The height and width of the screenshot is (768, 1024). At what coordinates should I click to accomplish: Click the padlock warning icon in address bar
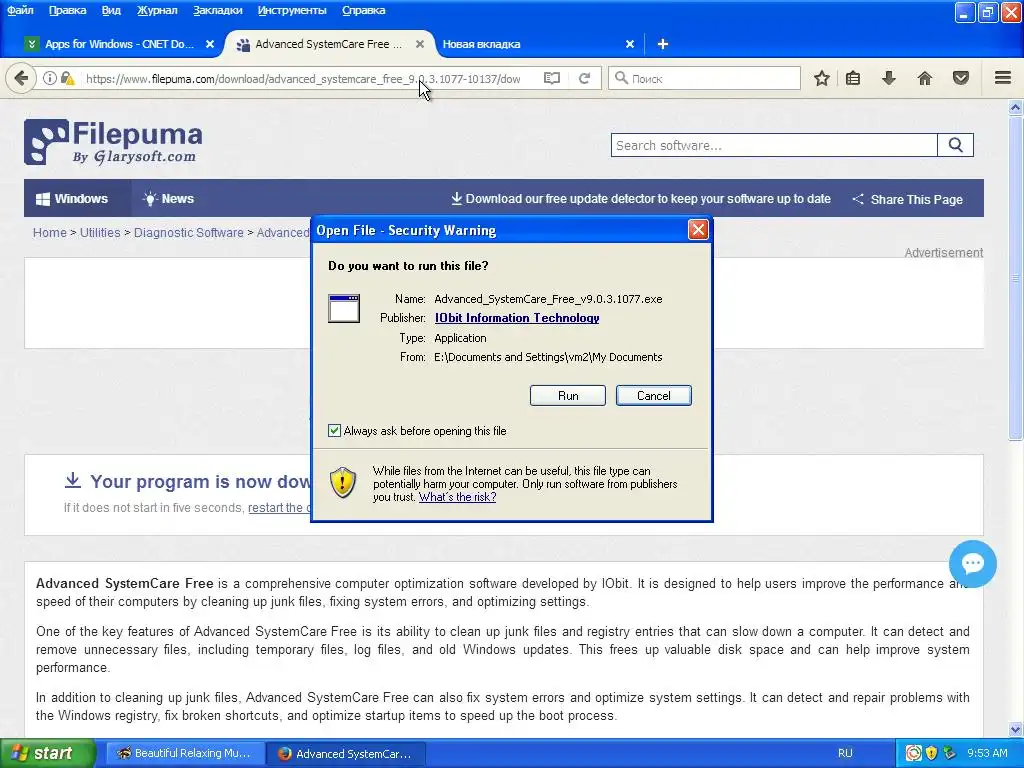tap(67, 78)
